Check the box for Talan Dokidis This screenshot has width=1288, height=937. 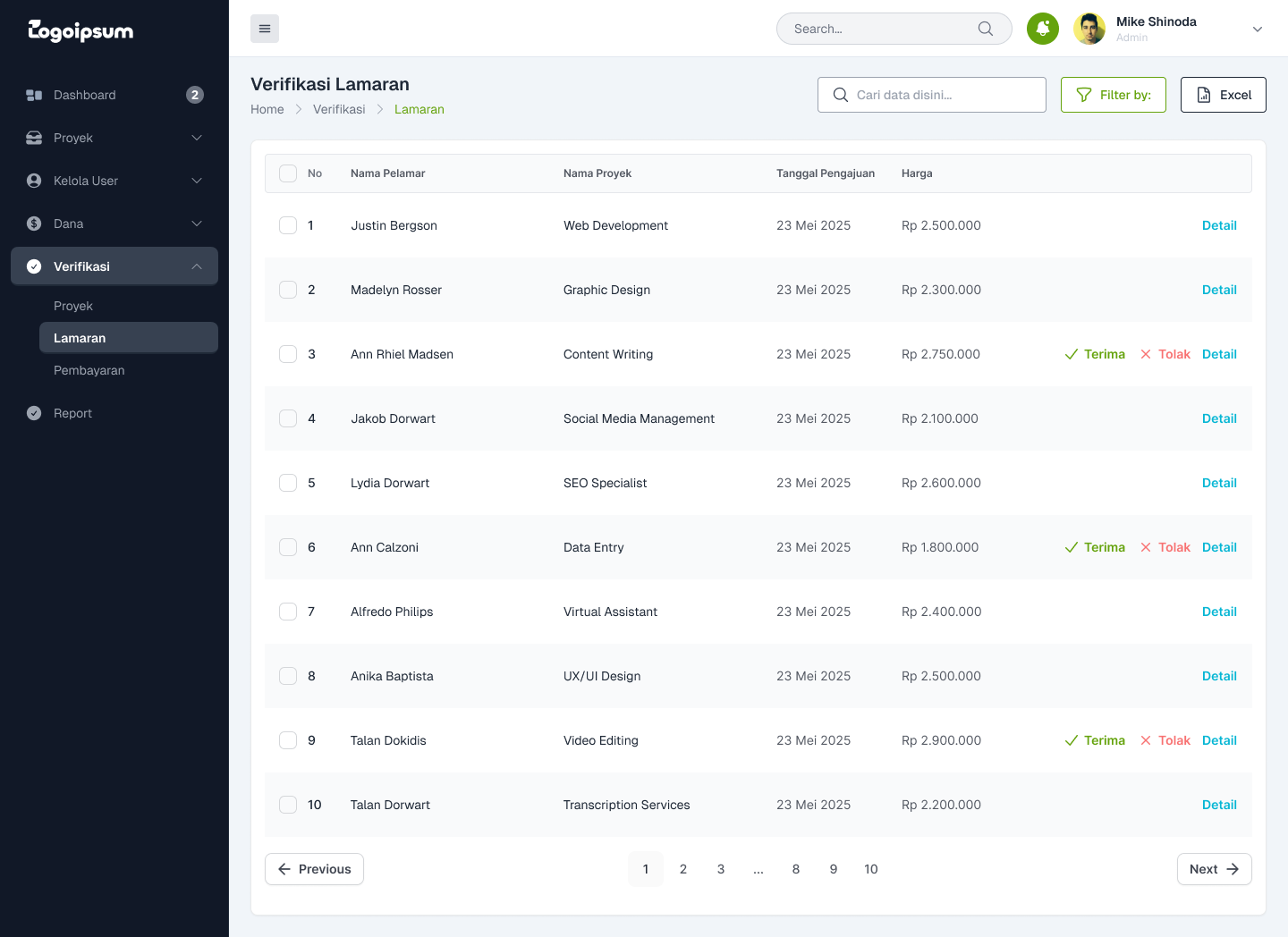[288, 740]
